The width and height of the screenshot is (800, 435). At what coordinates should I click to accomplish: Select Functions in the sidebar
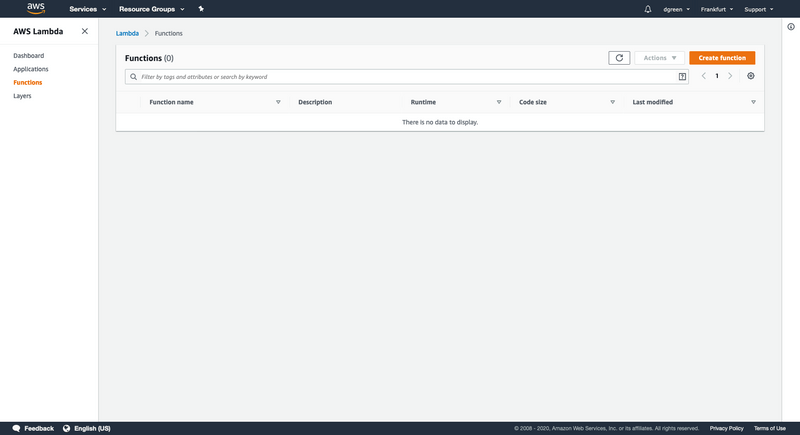coord(28,82)
